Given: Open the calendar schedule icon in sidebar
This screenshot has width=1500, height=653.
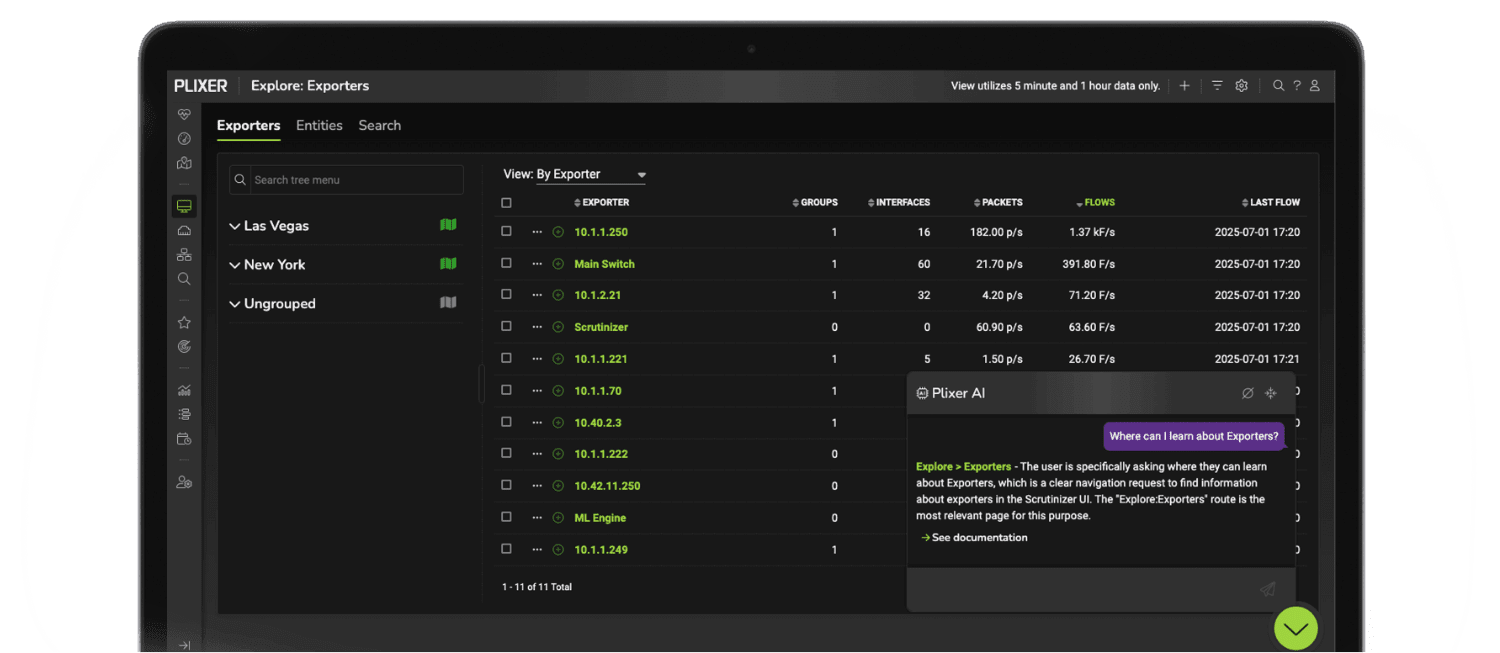Looking at the screenshot, I should pyautogui.click(x=184, y=439).
